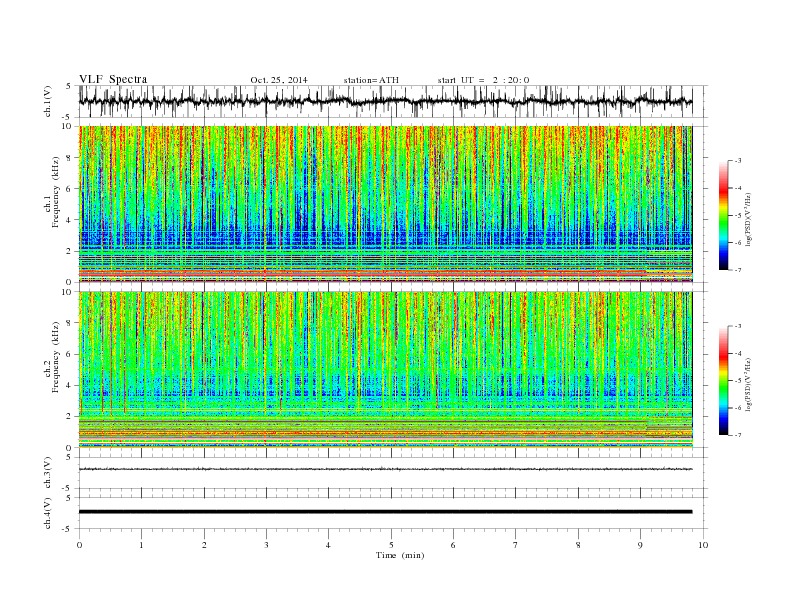Click the "ch.4(V)" axis label

tap(48, 513)
